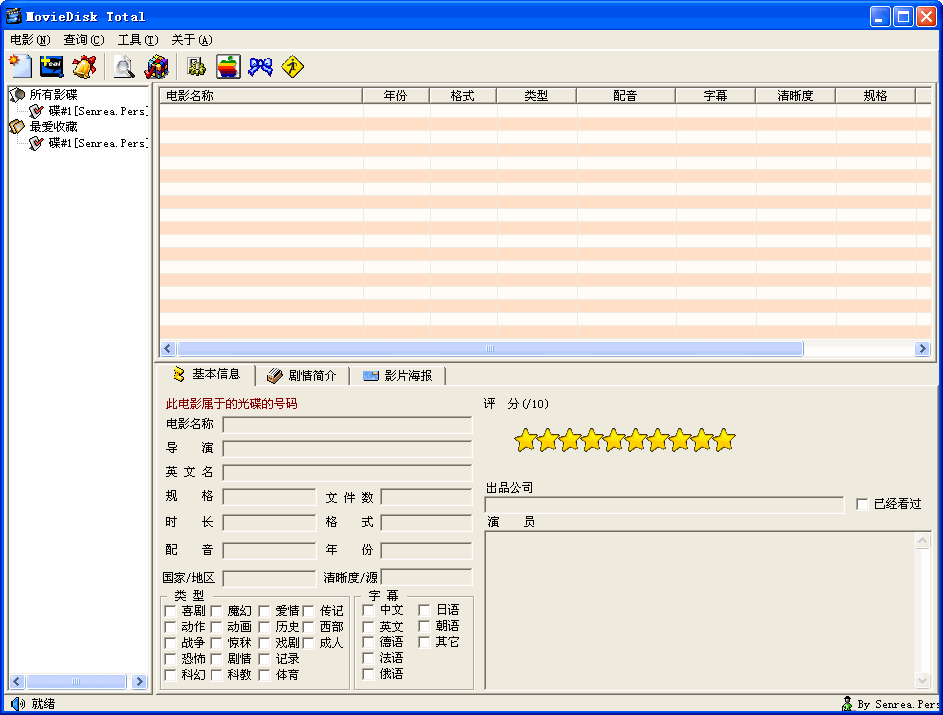The image size is (943, 715).
Task: Select 碟#1 under 最爱收藏
Action: click(x=97, y=143)
